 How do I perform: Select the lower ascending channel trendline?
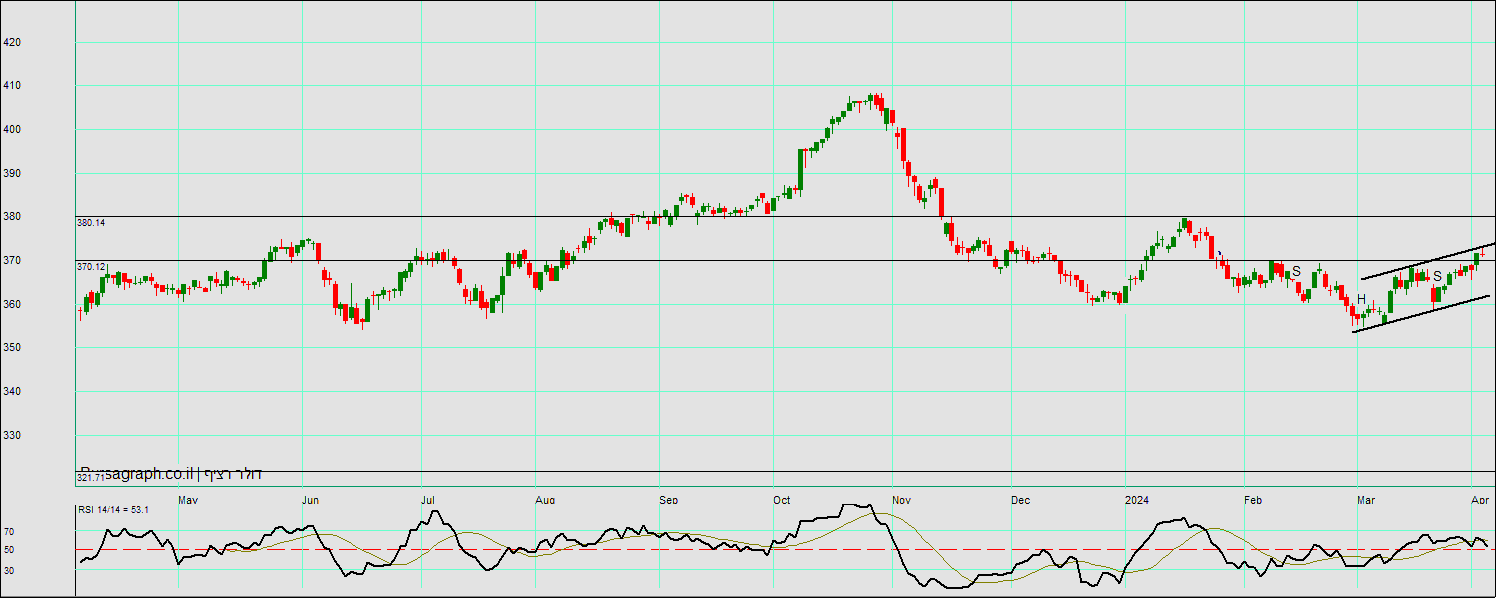(x=1420, y=314)
